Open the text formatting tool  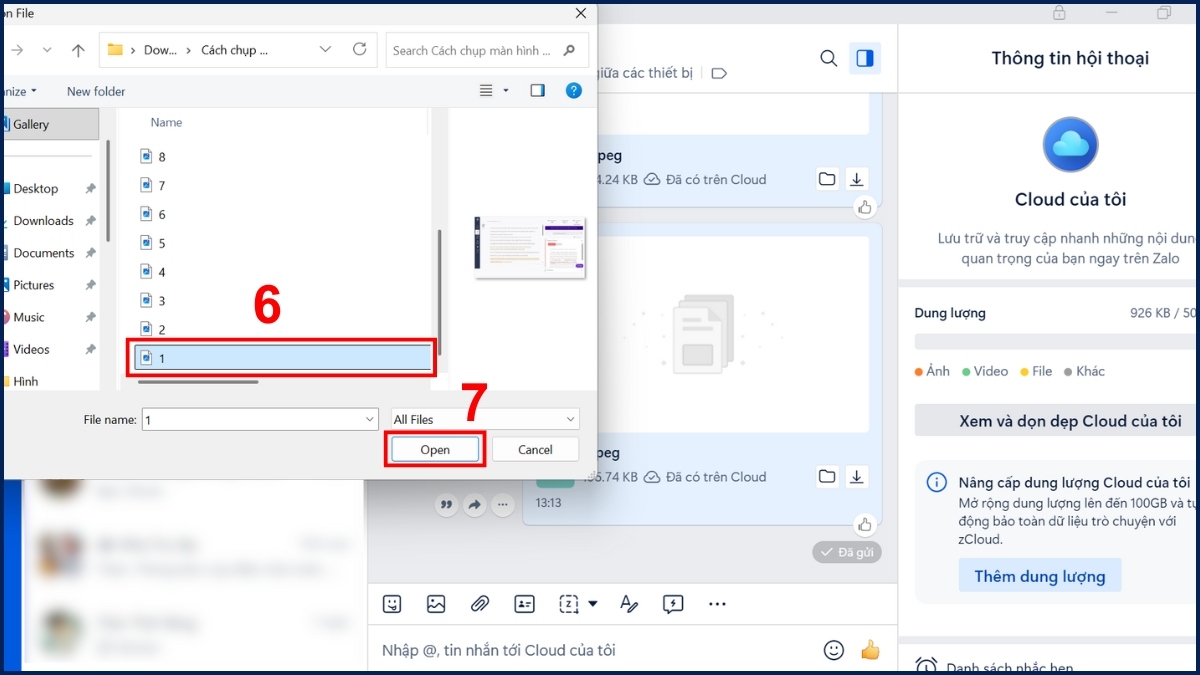click(629, 604)
